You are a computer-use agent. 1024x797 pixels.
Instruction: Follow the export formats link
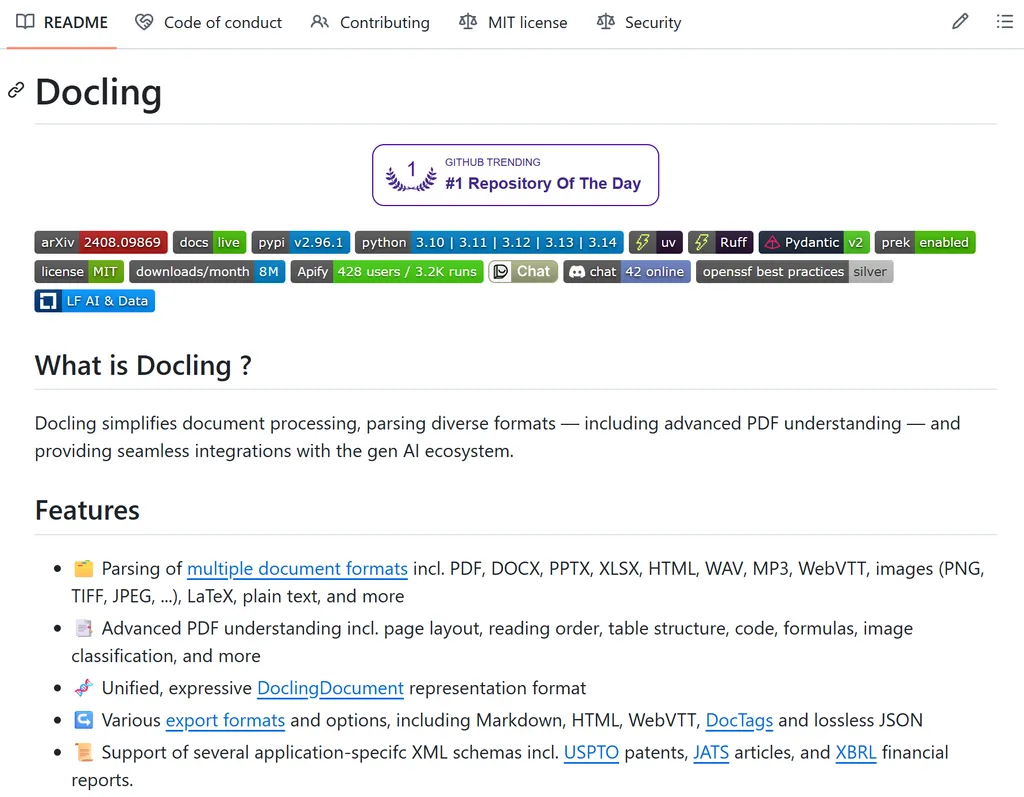click(225, 721)
